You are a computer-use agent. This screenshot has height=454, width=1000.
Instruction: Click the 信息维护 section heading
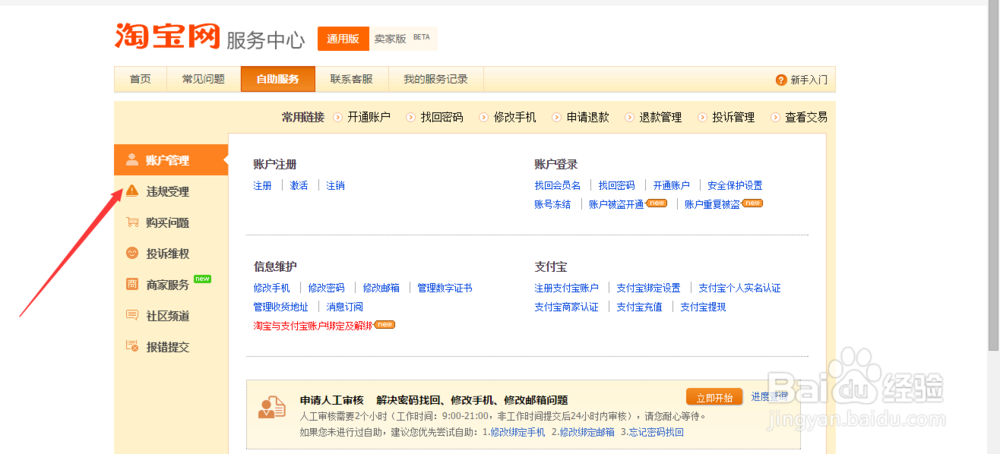coord(275,267)
